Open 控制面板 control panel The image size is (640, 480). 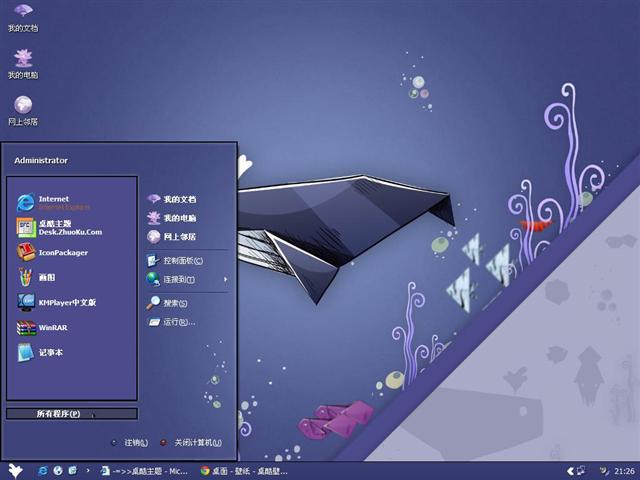pyautogui.click(x=175, y=260)
